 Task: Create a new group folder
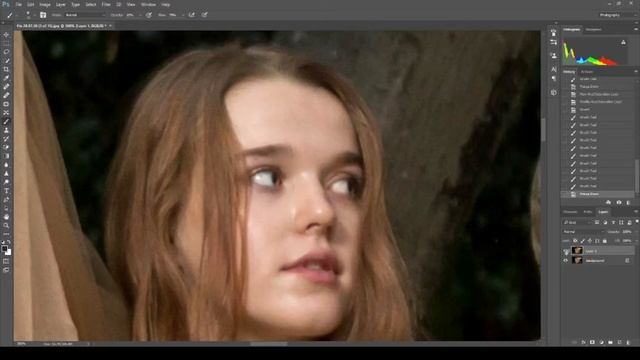tap(610, 342)
